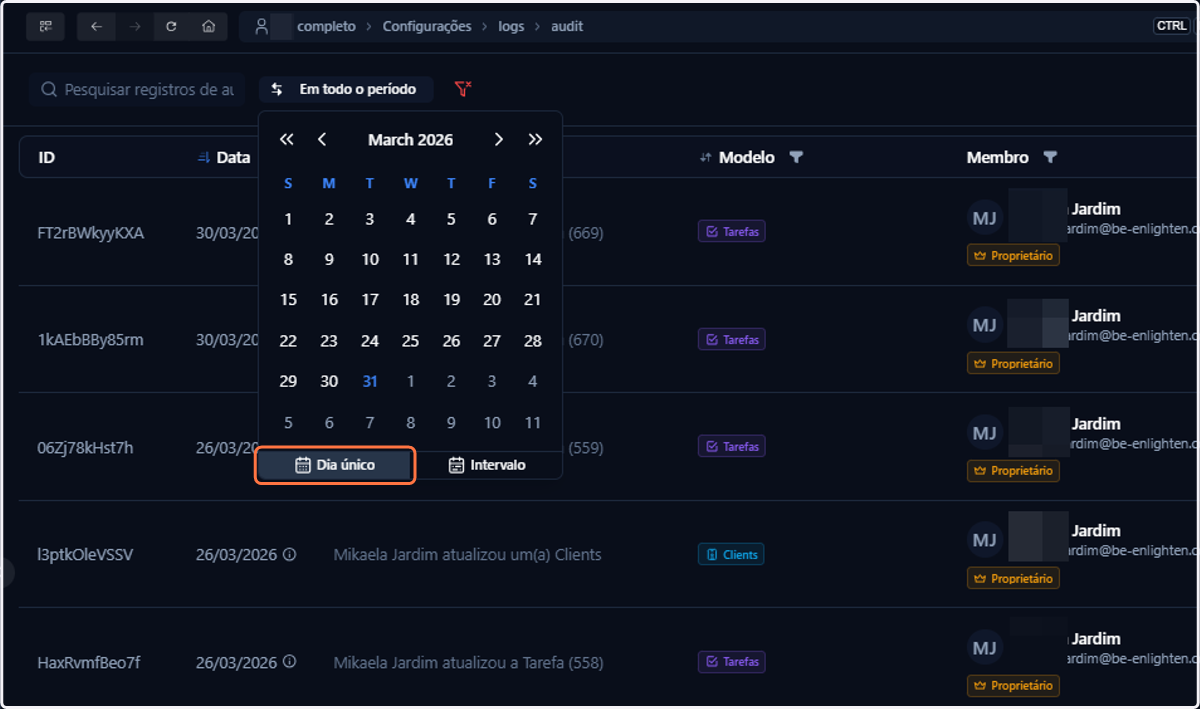
Task: Go to previous month in calendar
Action: [x=322, y=140]
